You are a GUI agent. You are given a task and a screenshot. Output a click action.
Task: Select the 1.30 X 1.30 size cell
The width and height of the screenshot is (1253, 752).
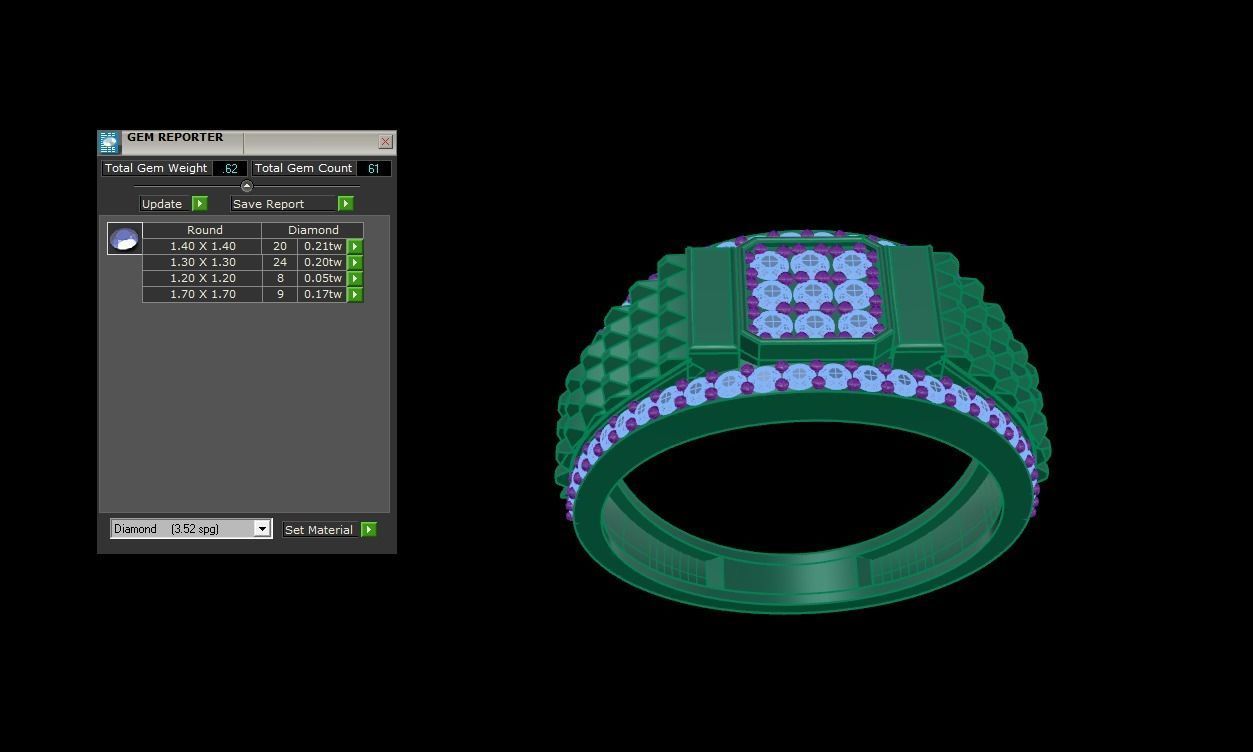[203, 262]
